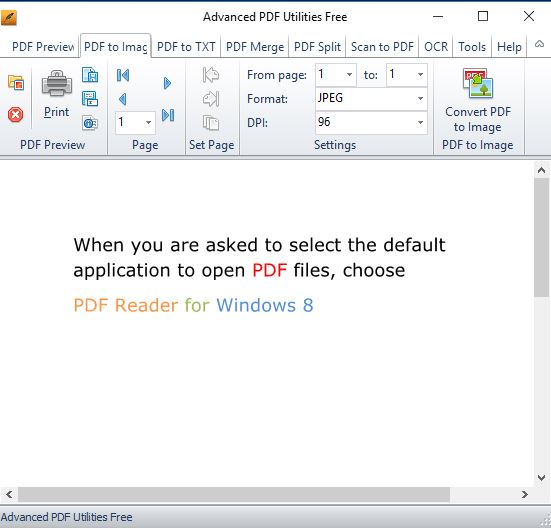Jump to last page arrow icon
The image size is (551, 528).
[x=168, y=115]
